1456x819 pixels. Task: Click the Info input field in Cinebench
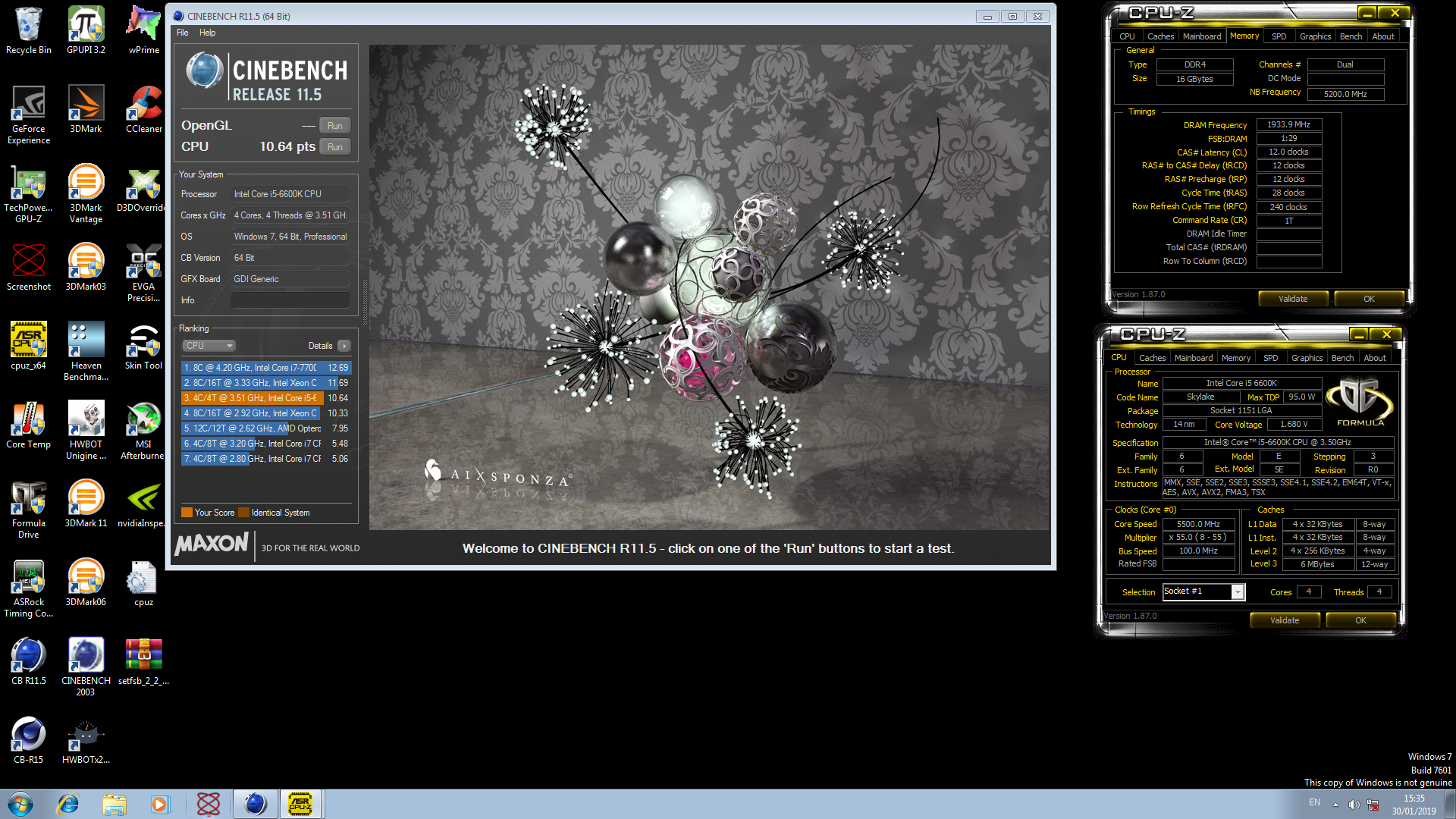click(x=290, y=300)
